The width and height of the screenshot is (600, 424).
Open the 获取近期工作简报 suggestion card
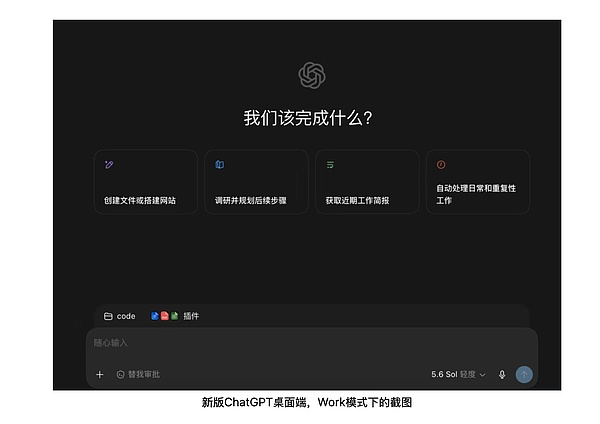[367, 181]
